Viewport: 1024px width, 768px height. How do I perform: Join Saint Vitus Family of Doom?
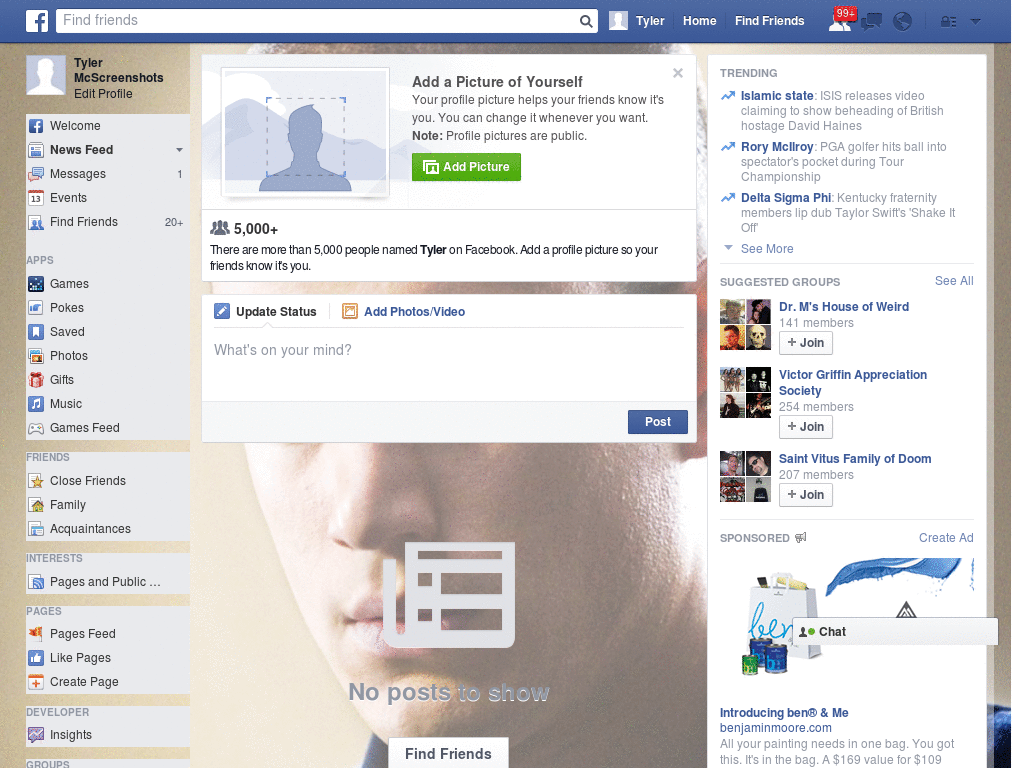805,495
